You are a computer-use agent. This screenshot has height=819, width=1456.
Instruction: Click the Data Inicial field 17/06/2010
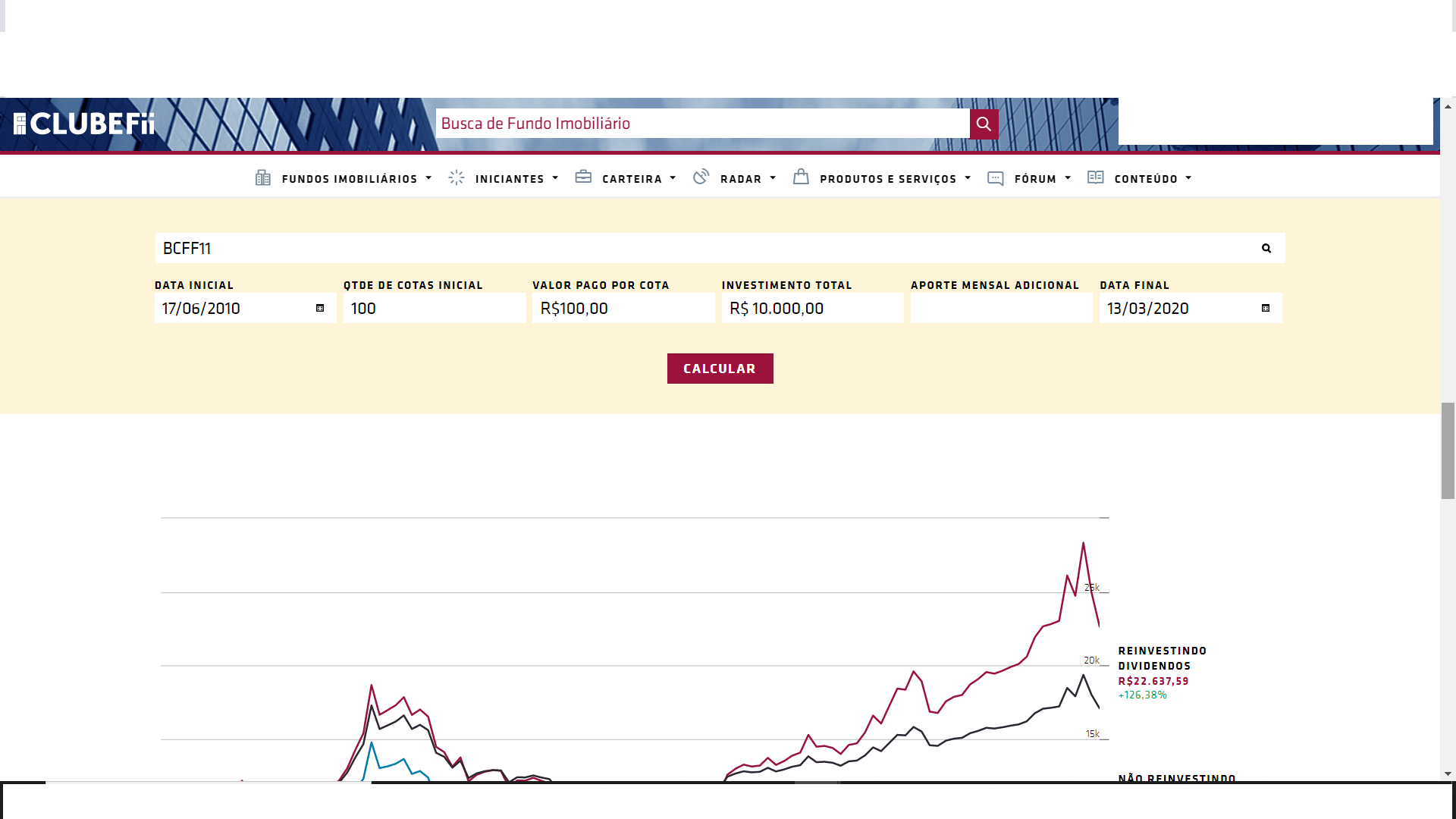click(x=245, y=308)
